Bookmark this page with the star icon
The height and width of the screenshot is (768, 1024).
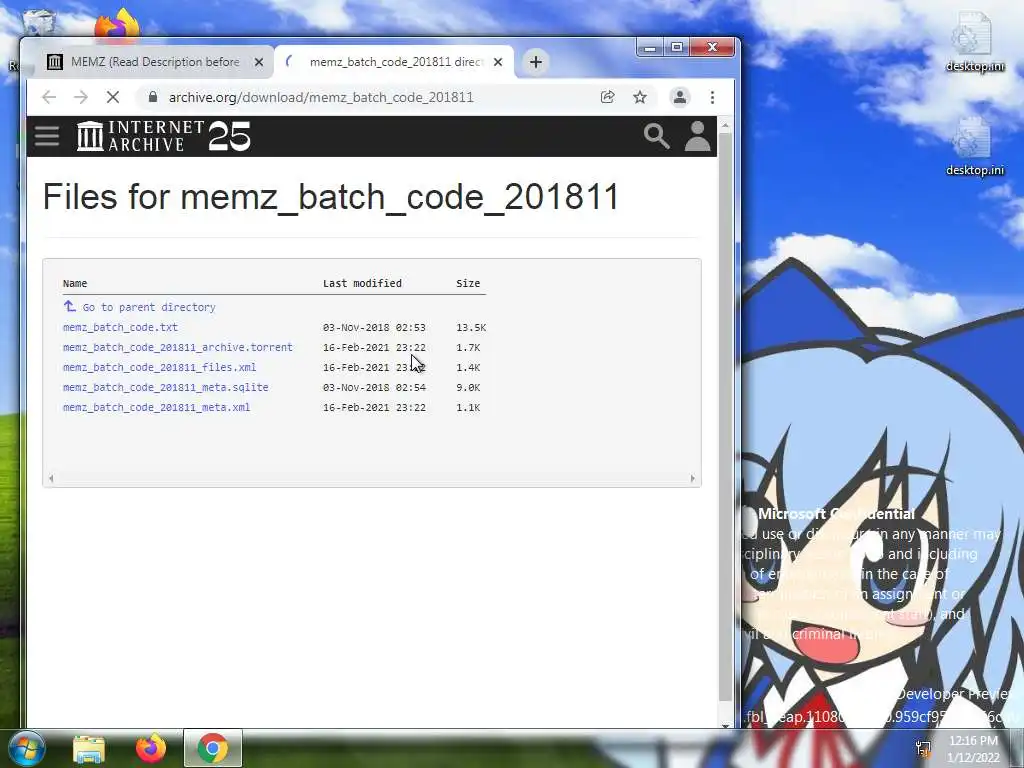tap(640, 97)
